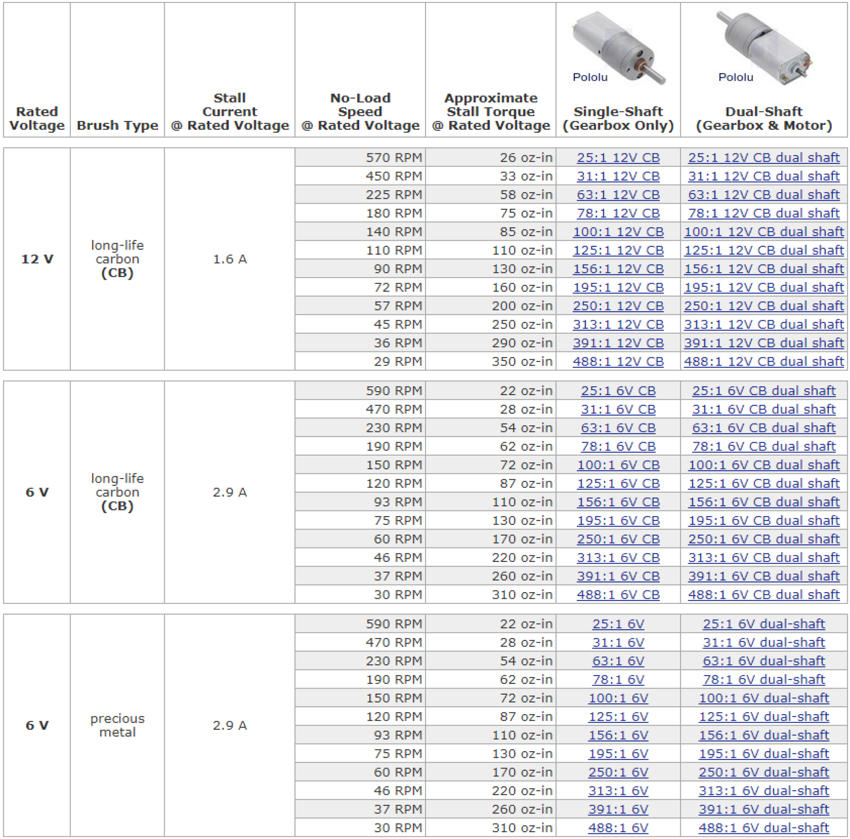Open 488:1 12V CB dual shaft link
The height and width of the screenshot is (839, 850).
[764, 362]
